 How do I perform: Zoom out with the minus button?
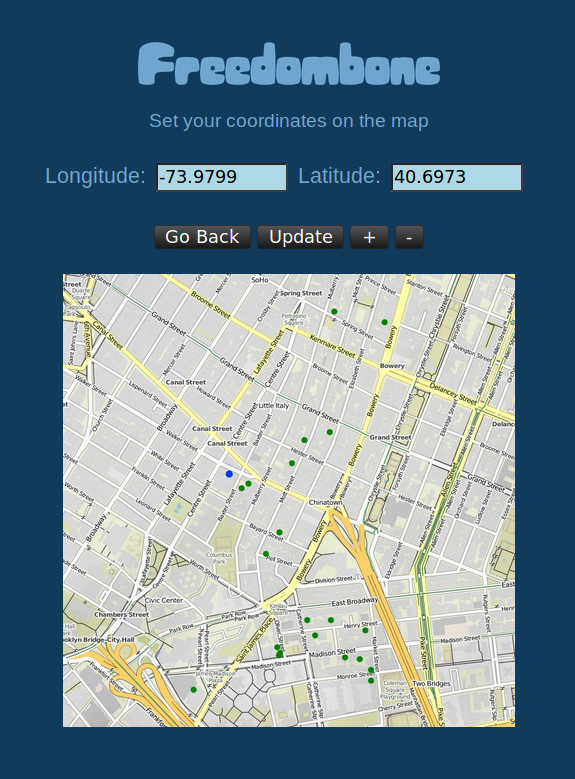[409, 237]
